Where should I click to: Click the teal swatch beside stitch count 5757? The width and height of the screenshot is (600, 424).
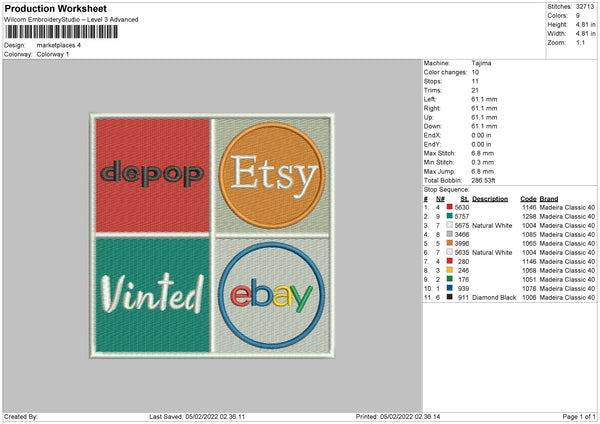click(x=449, y=216)
